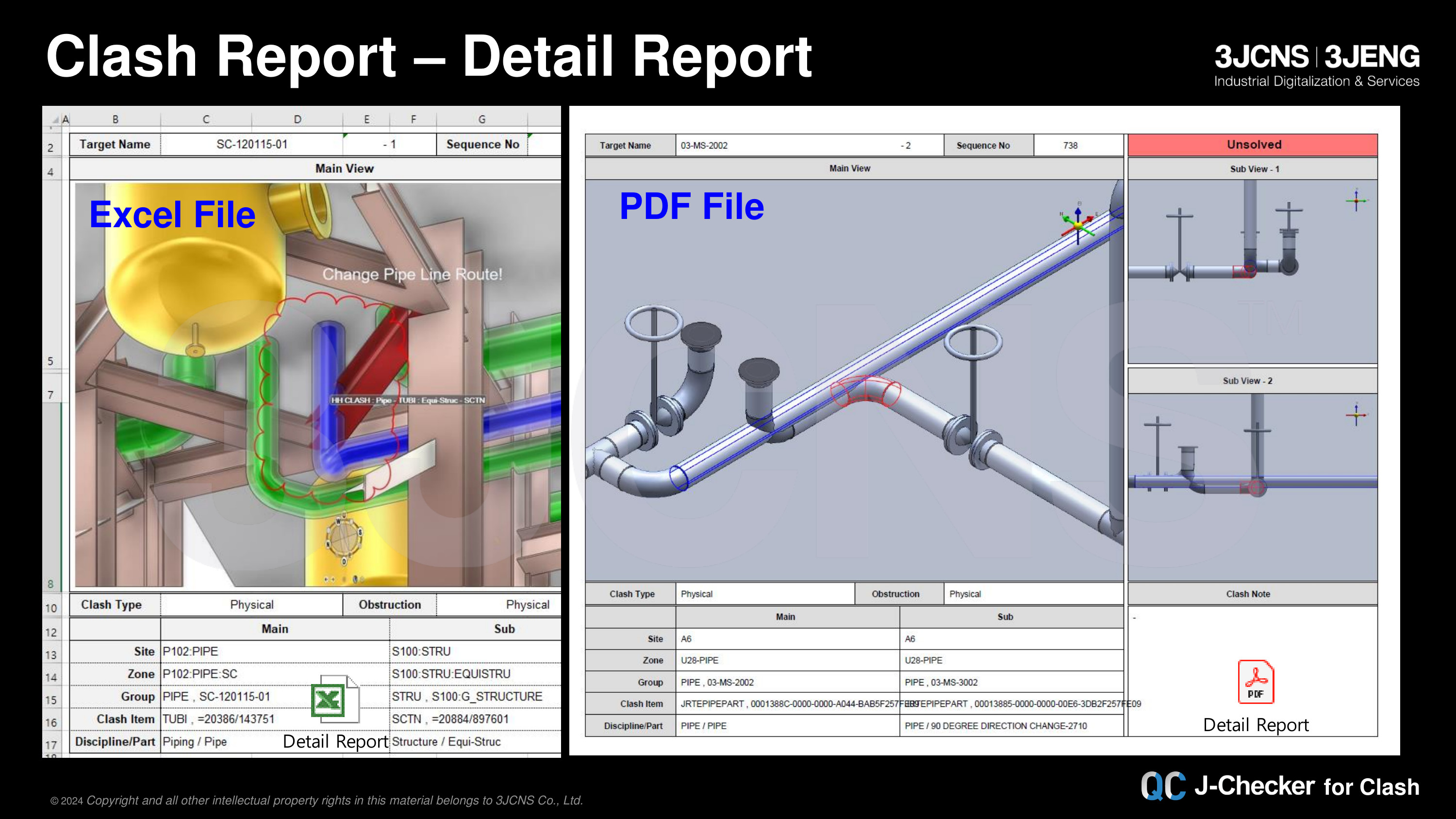Click the Unsolved status cell
1456x819 pixels.
pos(1253,145)
